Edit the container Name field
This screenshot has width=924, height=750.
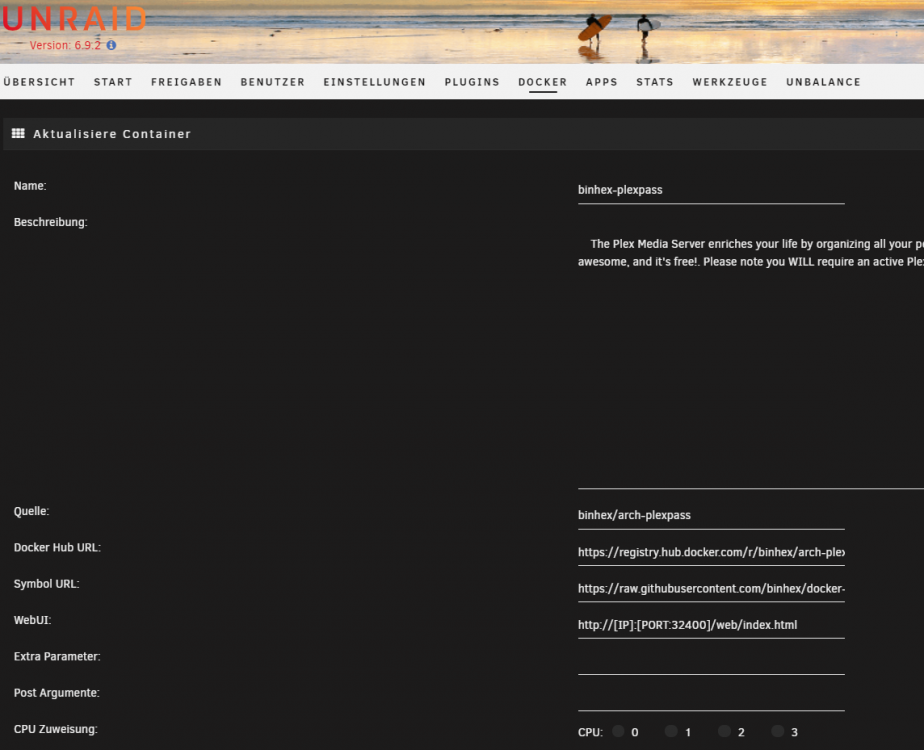tap(711, 190)
